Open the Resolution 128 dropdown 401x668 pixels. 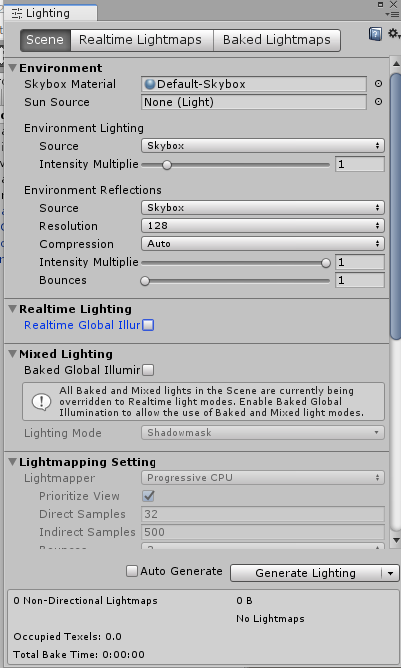point(263,226)
